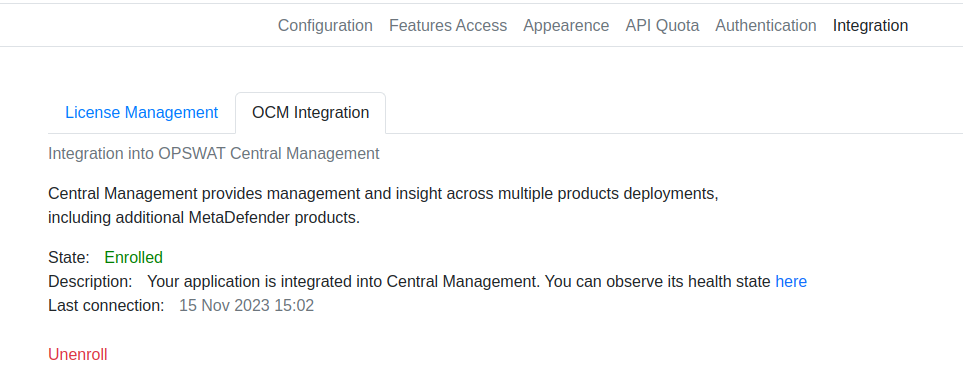
Task: Click the heading Integration into OPSWAT Central Management
Action: coord(214,153)
